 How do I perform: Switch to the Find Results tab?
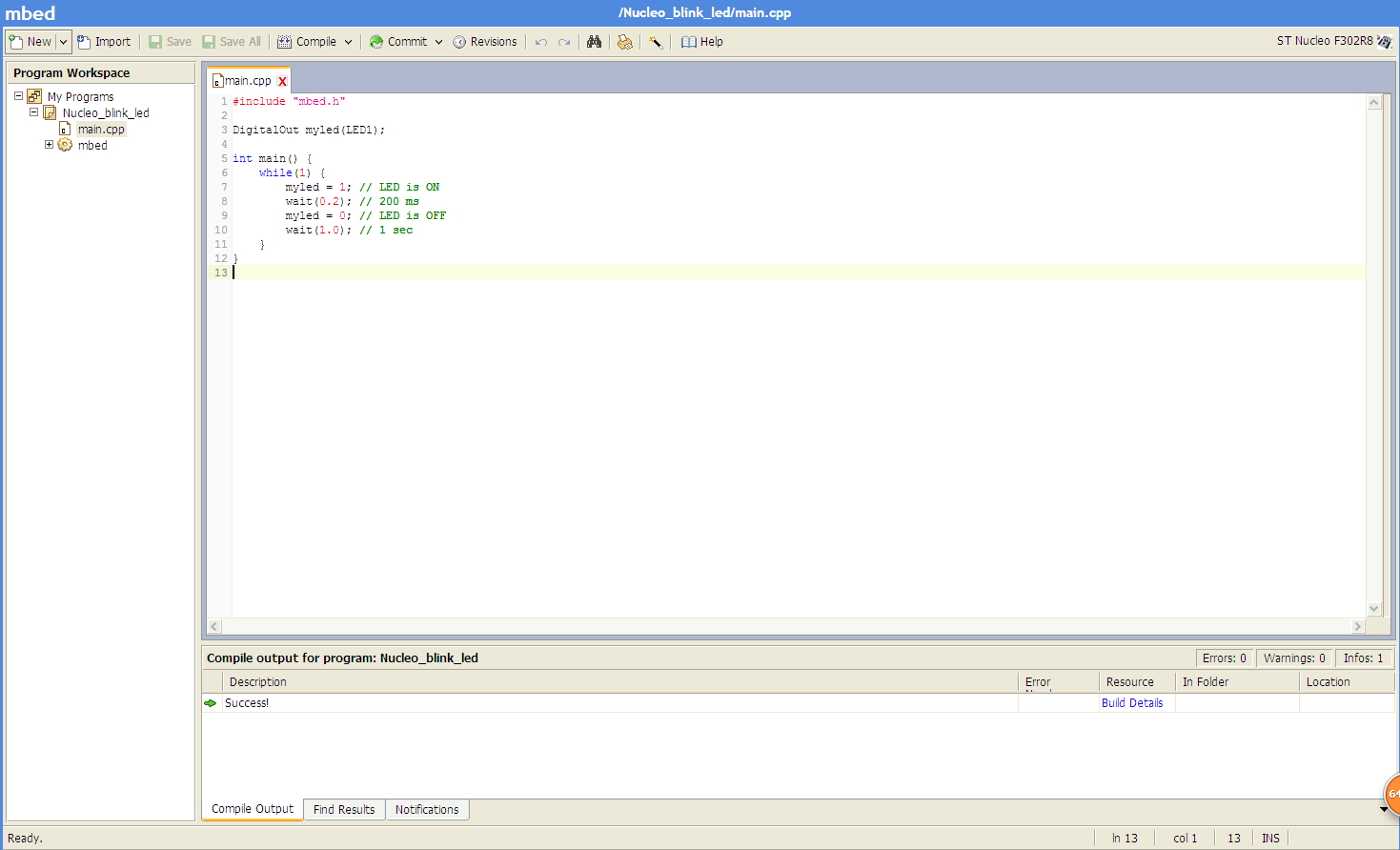pos(344,810)
